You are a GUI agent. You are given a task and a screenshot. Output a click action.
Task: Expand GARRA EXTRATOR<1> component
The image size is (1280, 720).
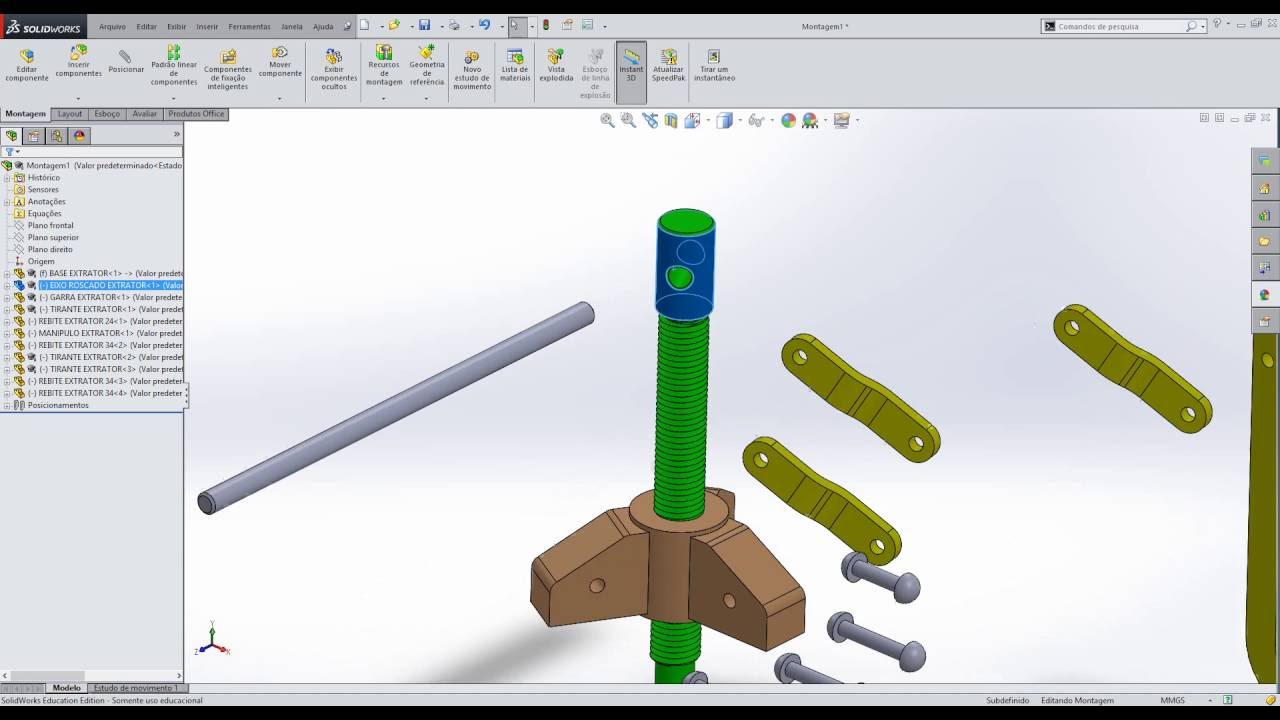(x=7, y=297)
